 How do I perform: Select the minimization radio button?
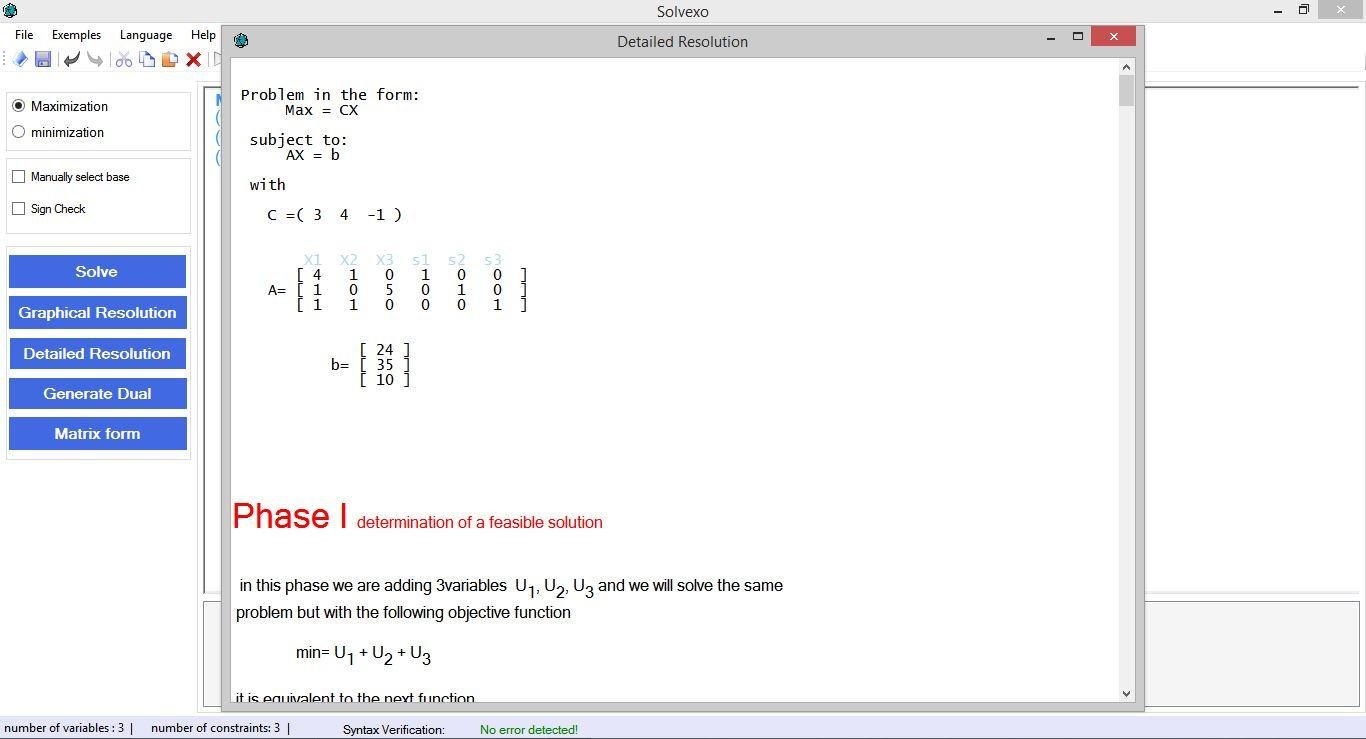[x=18, y=132]
